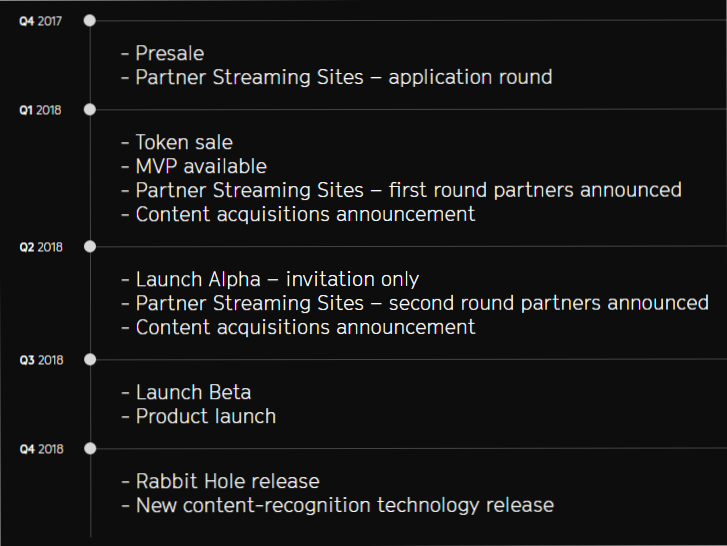Image resolution: width=727 pixels, height=546 pixels.
Task: Click the Presale roadmap item
Action: [163, 53]
